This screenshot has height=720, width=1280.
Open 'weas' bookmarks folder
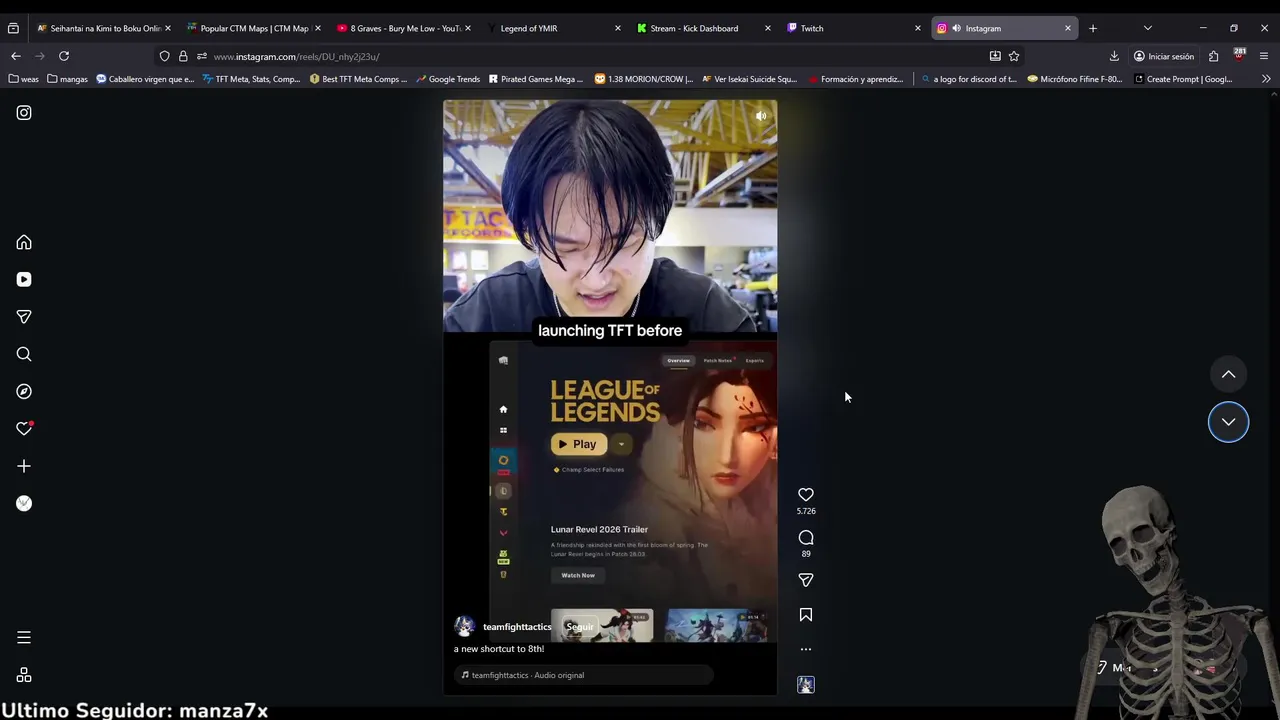(23, 79)
